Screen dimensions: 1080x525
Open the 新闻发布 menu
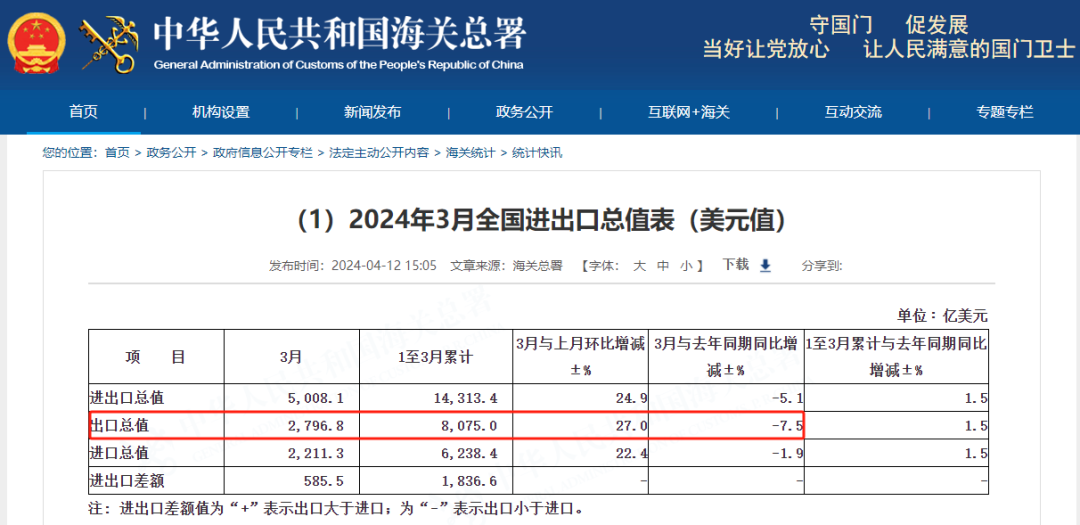pyautogui.click(x=372, y=112)
